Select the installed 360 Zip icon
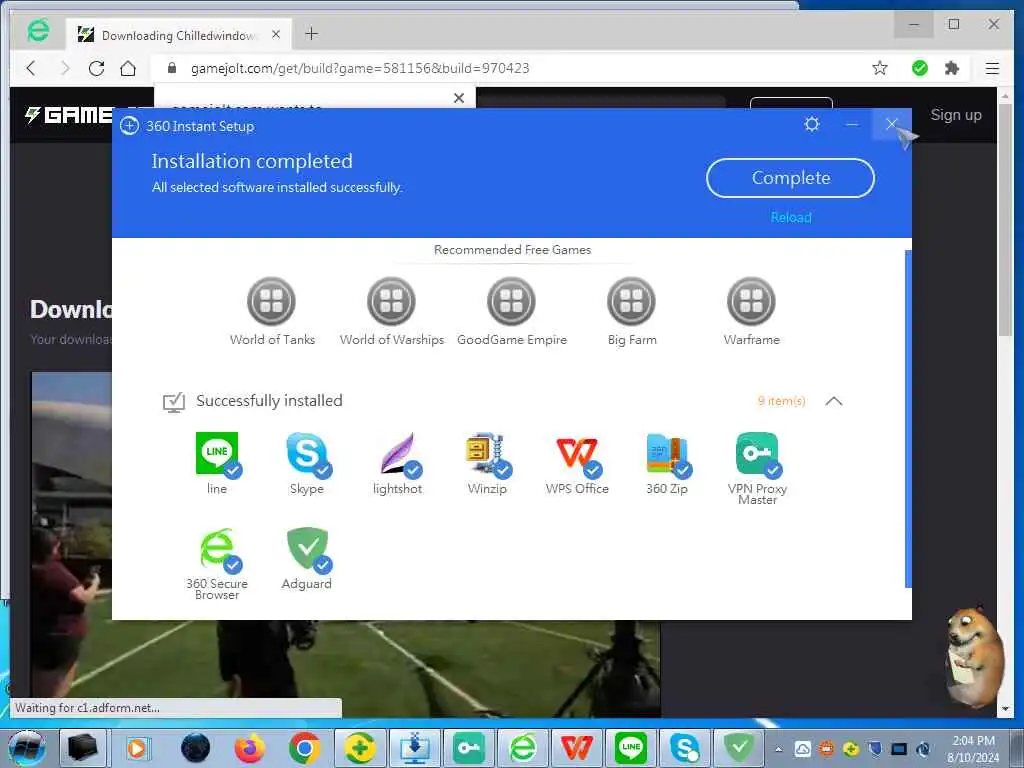The height and width of the screenshot is (768, 1024). pyautogui.click(x=667, y=454)
